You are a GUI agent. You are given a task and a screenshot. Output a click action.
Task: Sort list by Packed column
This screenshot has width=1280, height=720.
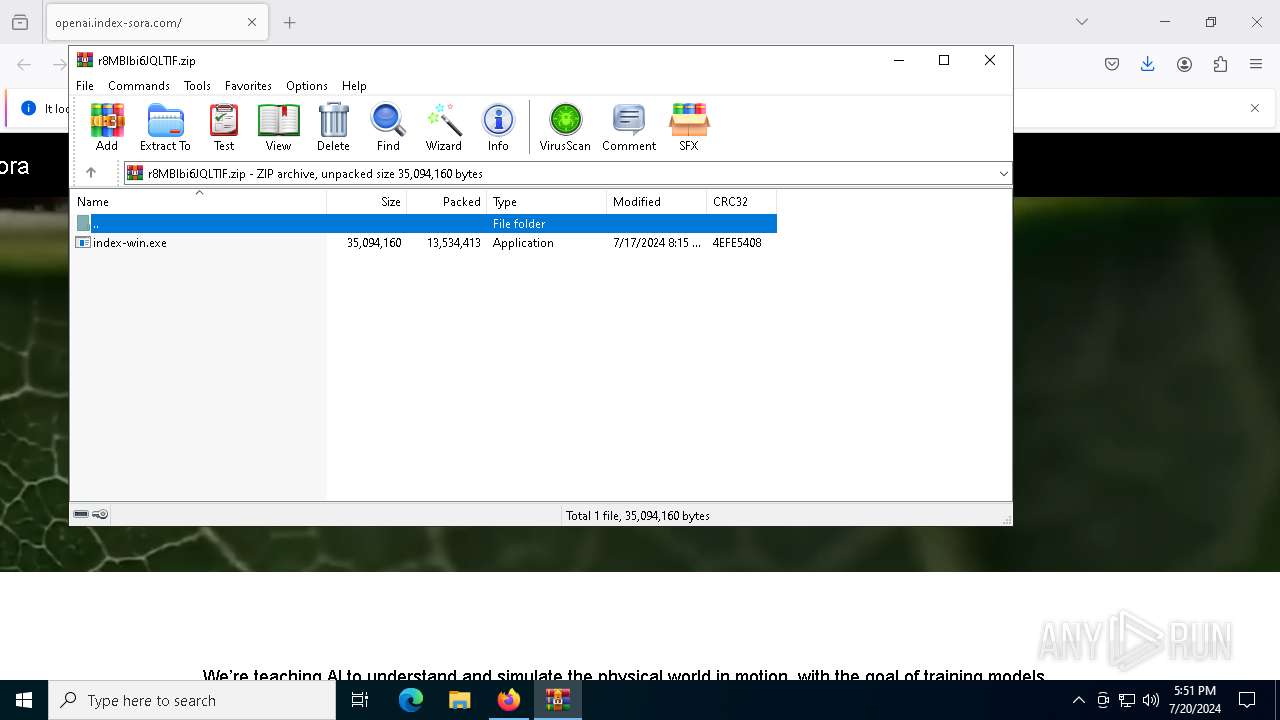(446, 202)
